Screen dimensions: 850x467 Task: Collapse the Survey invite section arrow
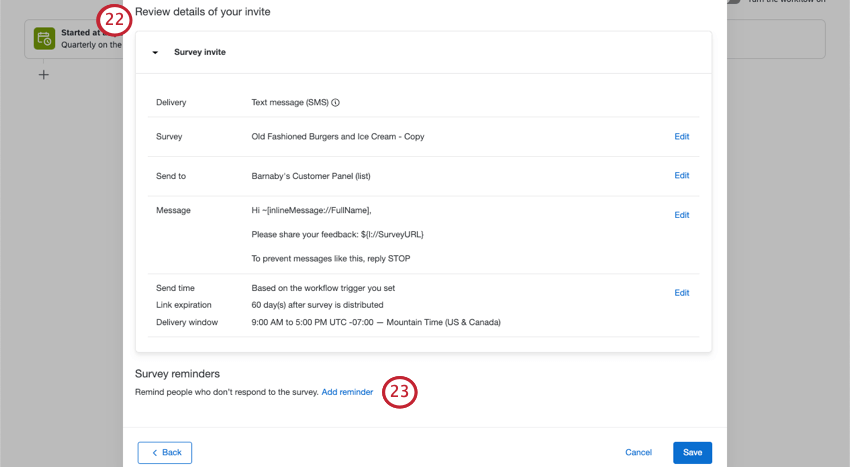point(155,52)
